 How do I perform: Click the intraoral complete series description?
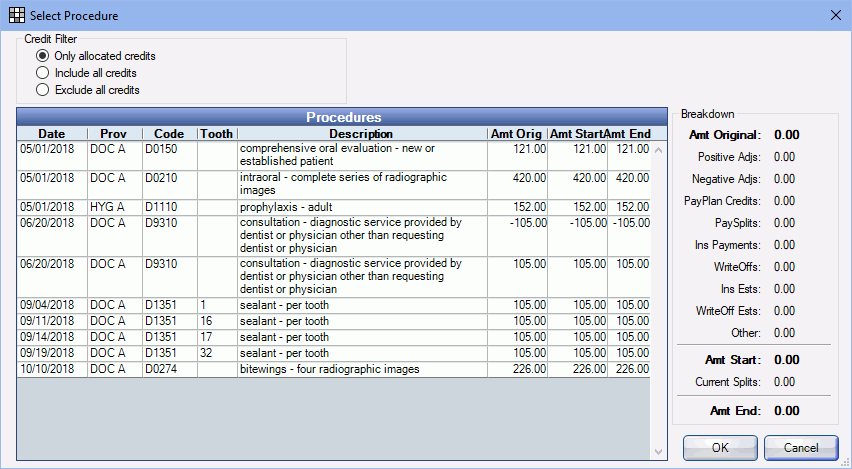[343, 184]
